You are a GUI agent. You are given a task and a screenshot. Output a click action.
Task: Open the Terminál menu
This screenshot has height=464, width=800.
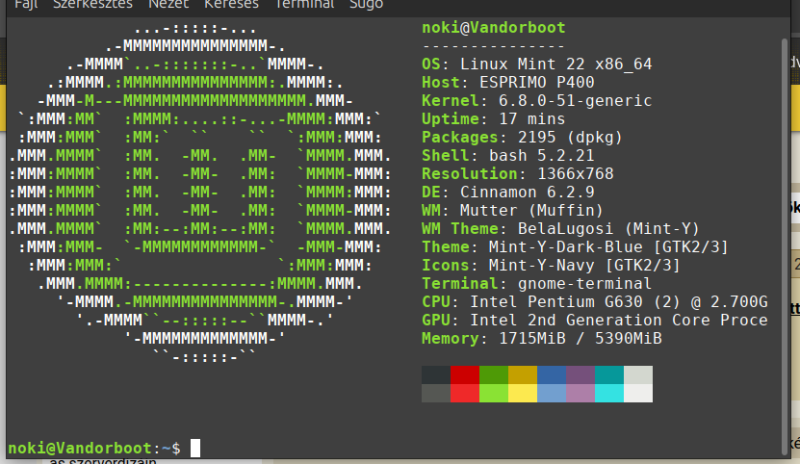(x=304, y=4)
